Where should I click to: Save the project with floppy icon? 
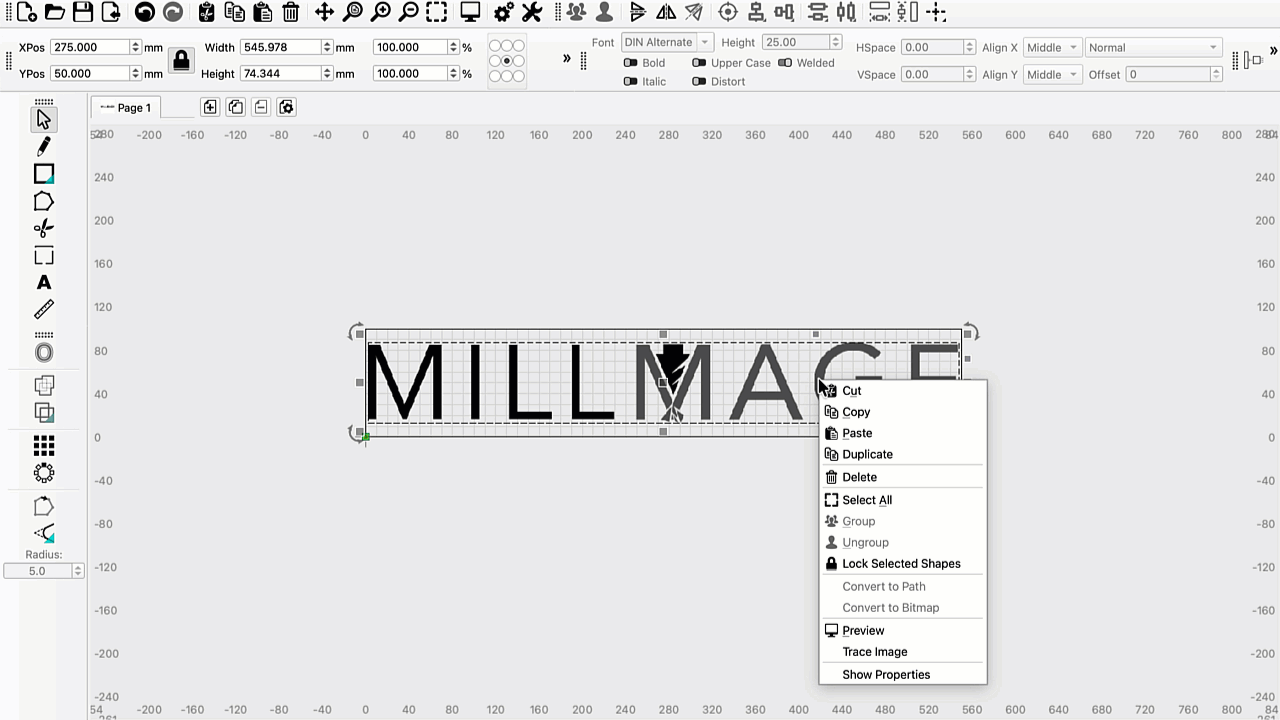83,13
